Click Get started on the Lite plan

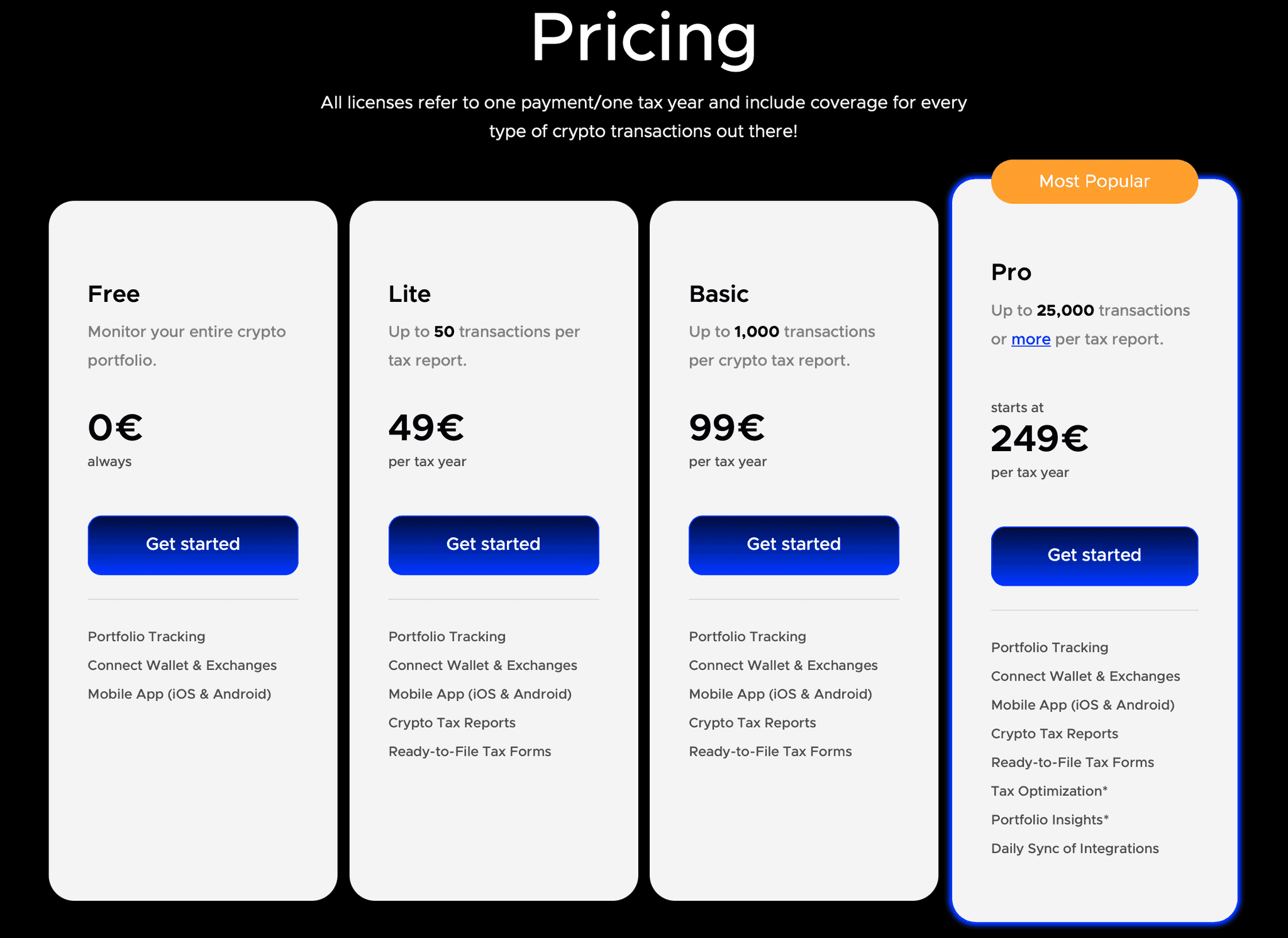coord(493,545)
